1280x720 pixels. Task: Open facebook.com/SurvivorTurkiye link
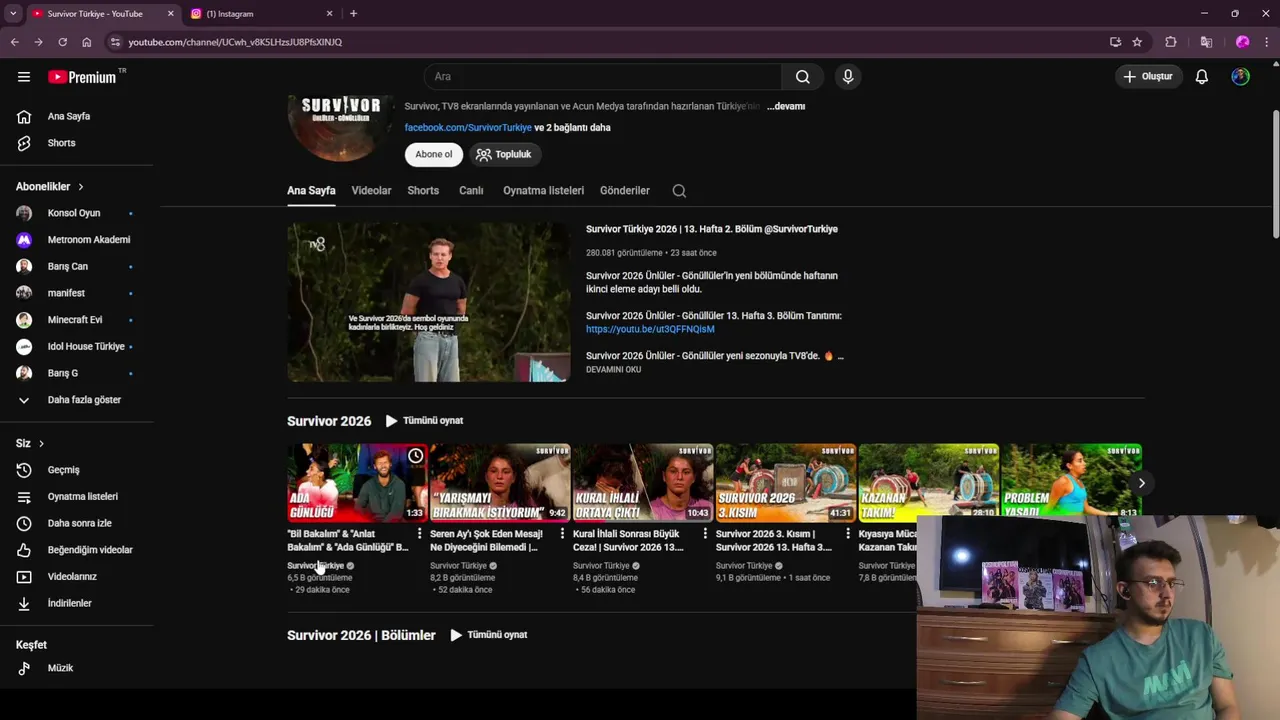point(468,128)
